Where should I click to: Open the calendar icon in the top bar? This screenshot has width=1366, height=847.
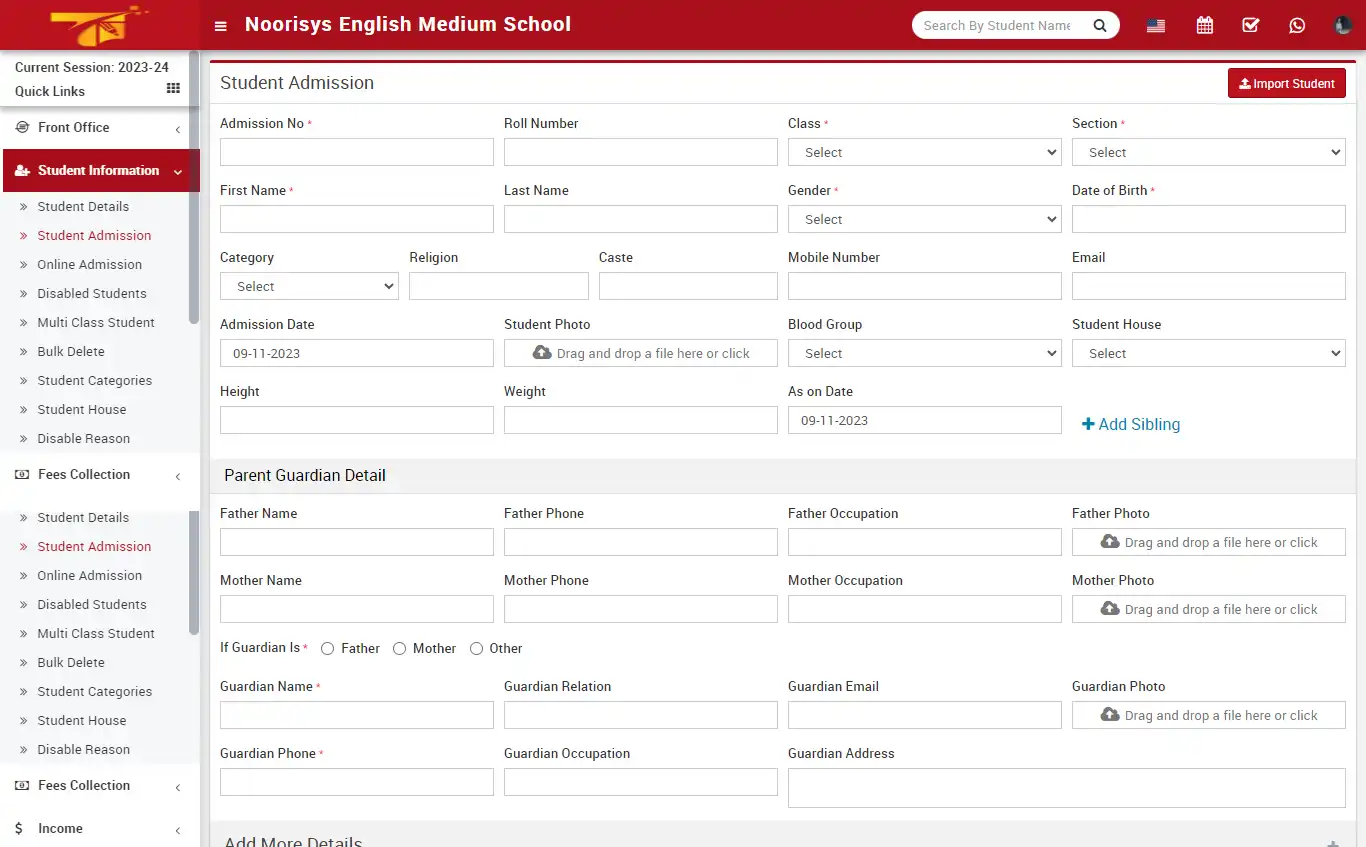click(x=1204, y=25)
